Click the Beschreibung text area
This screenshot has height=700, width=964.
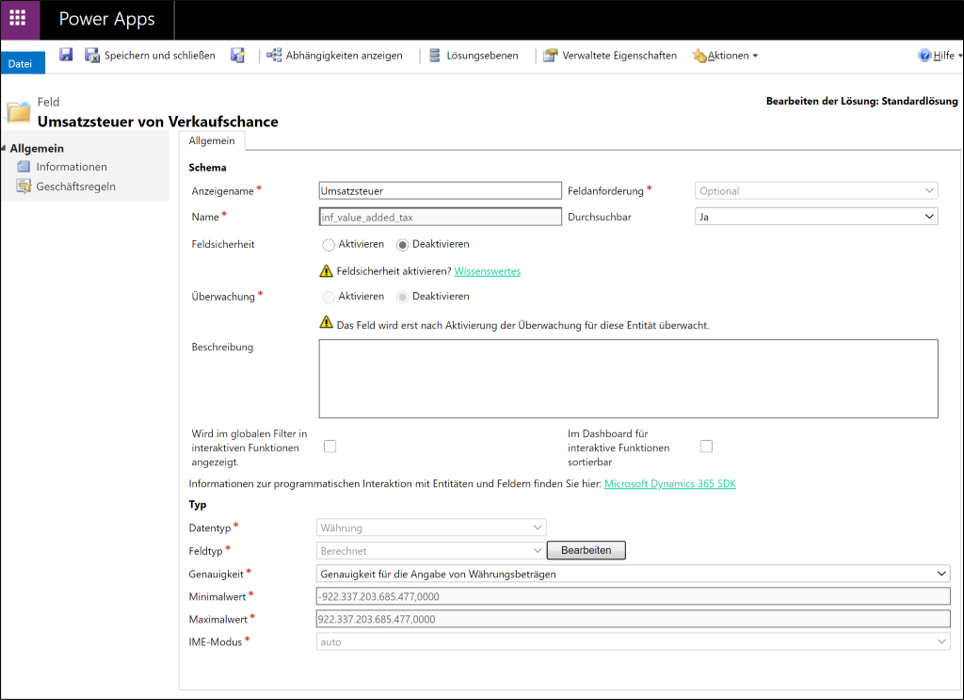click(x=628, y=379)
